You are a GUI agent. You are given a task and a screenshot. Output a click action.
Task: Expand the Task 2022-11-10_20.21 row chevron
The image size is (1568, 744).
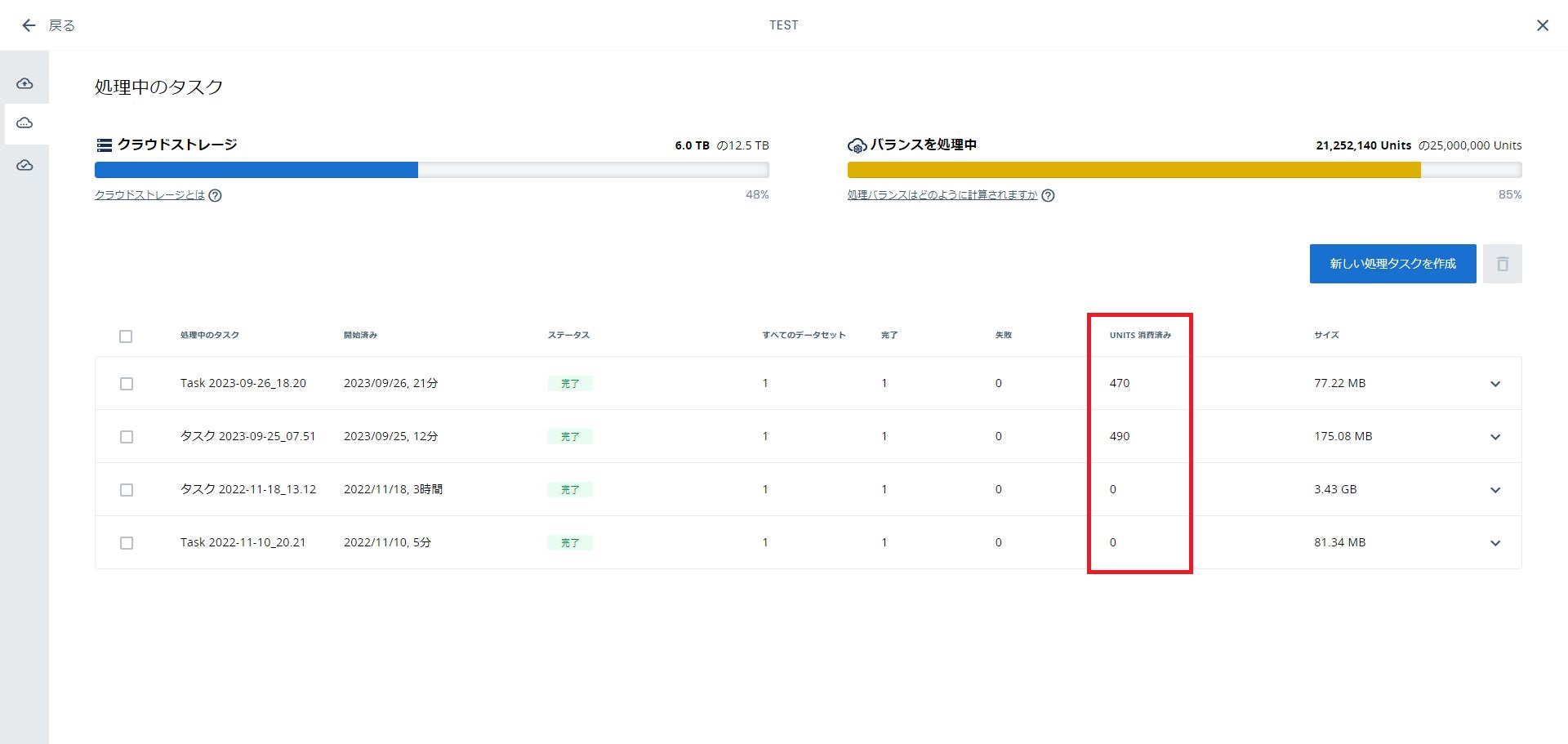click(1494, 543)
